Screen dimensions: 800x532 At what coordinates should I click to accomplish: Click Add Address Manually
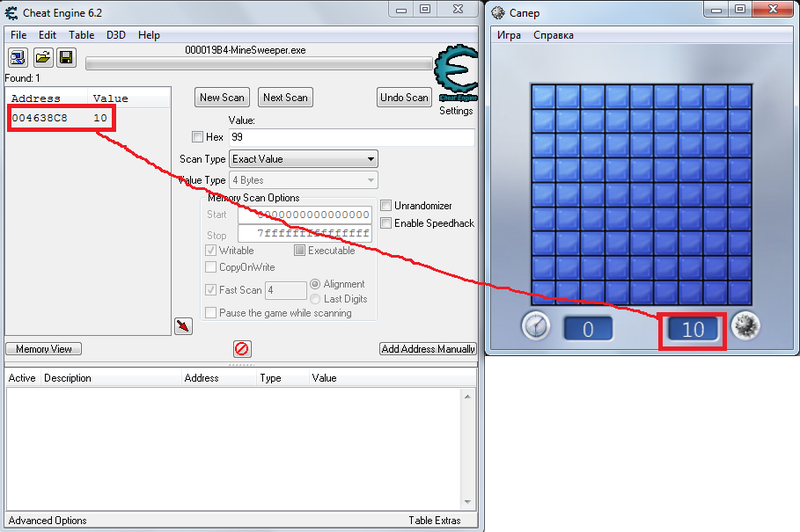coord(428,349)
